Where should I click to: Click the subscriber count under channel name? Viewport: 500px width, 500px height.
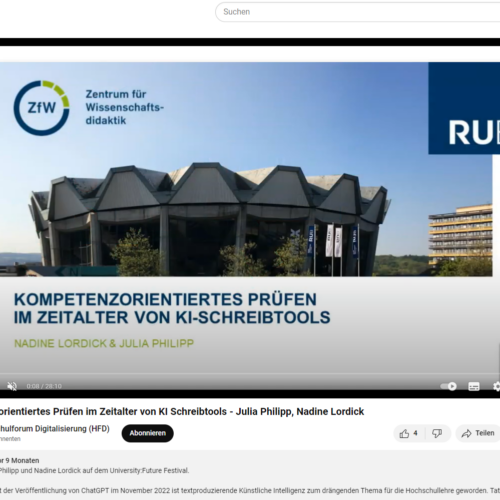[10, 439]
